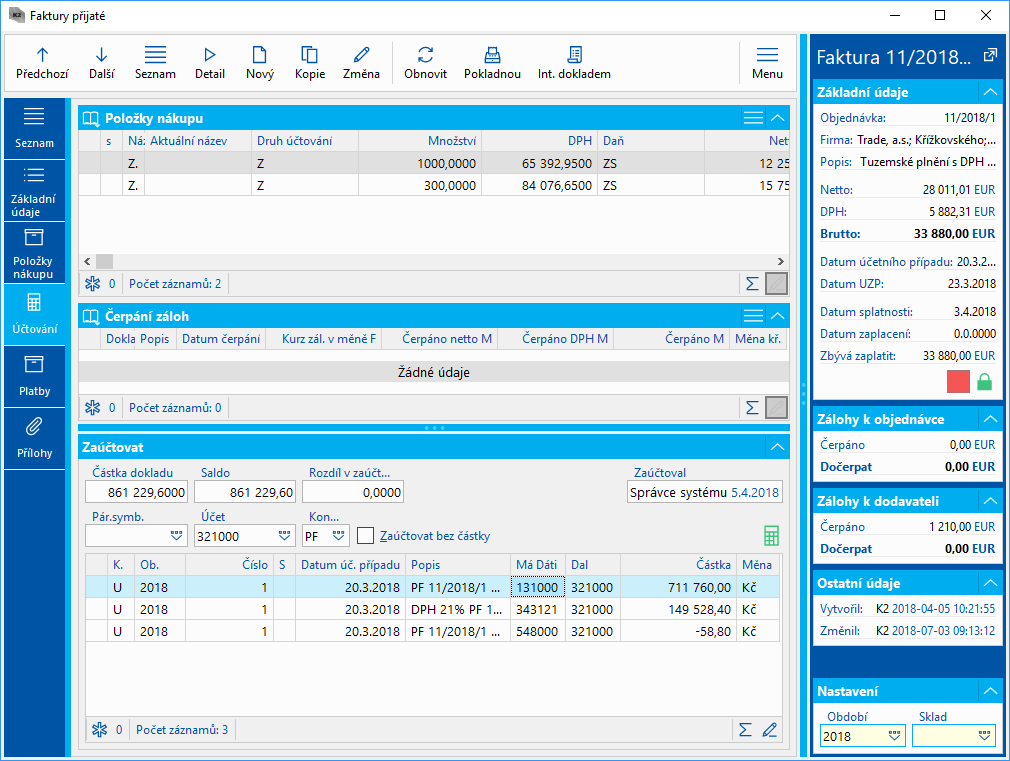Click the Nový toolbar button

click(260, 62)
